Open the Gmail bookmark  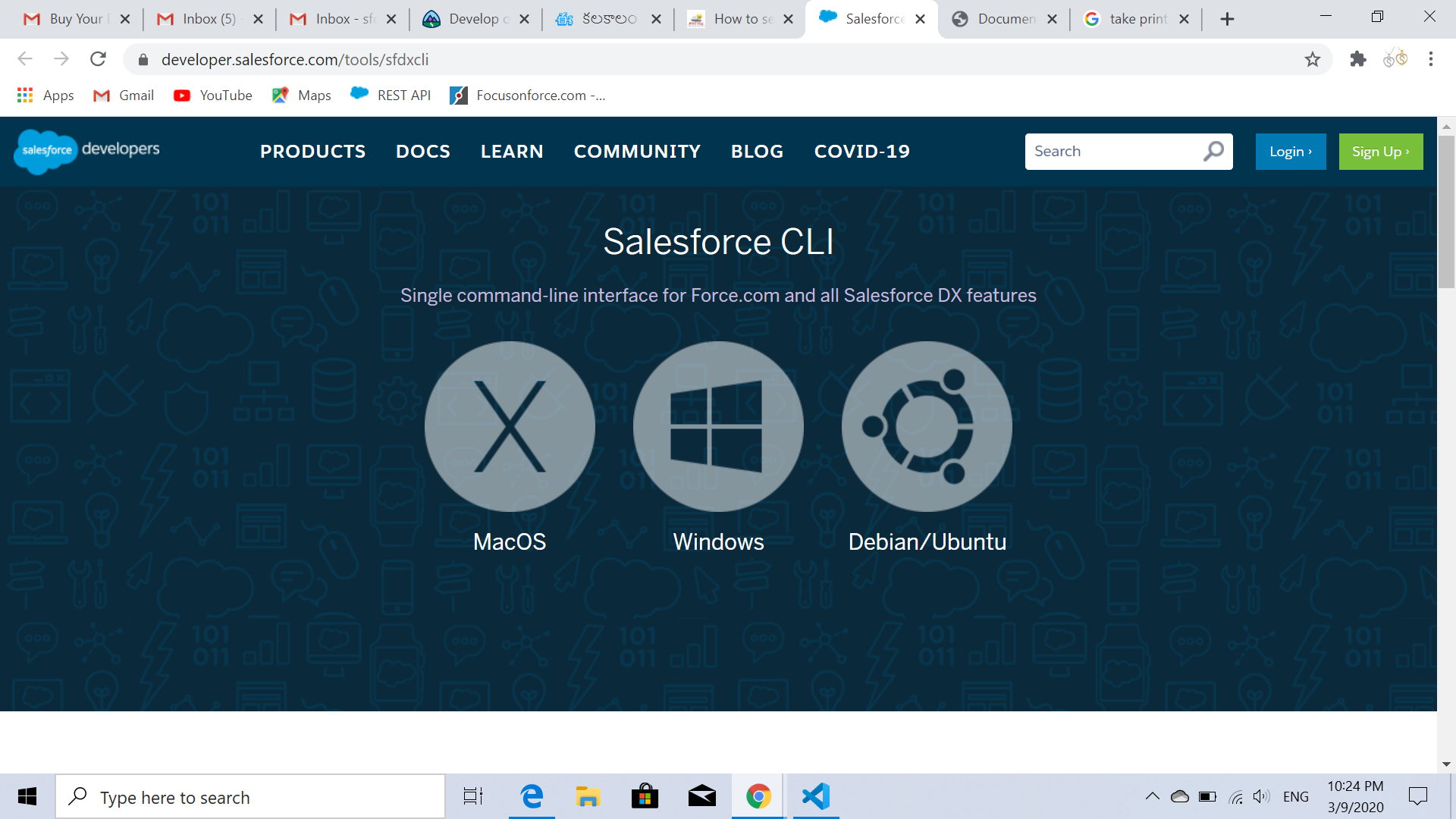124,96
